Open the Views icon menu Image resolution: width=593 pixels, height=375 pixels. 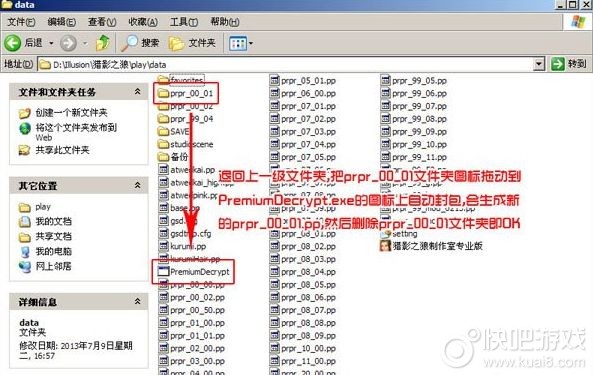click(238, 43)
